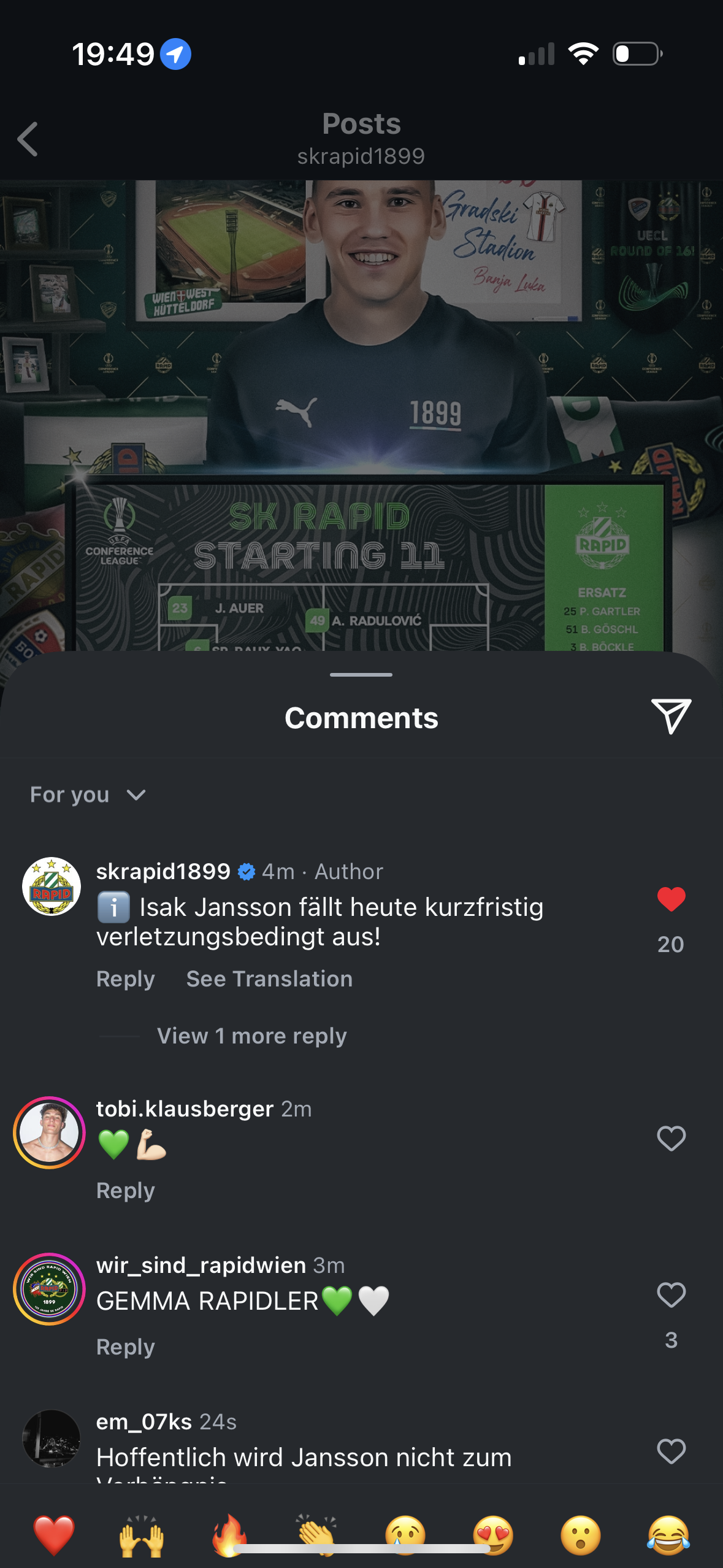Unlike the skrapid1899 comment via the red heart
This screenshot has width=723, height=1568.
coord(671,899)
